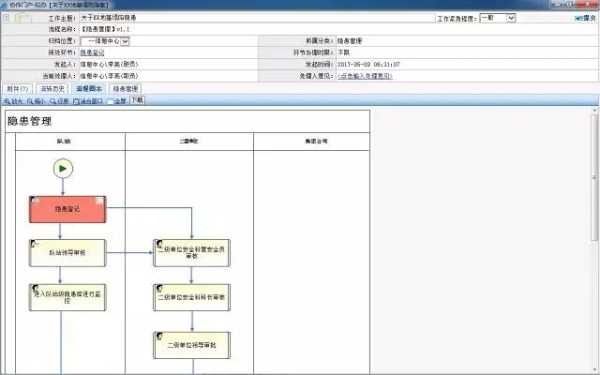The height and width of the screenshot is (375, 600).
Task: Select the 二级单位领导审批 flowchart node
Action: 192,345
